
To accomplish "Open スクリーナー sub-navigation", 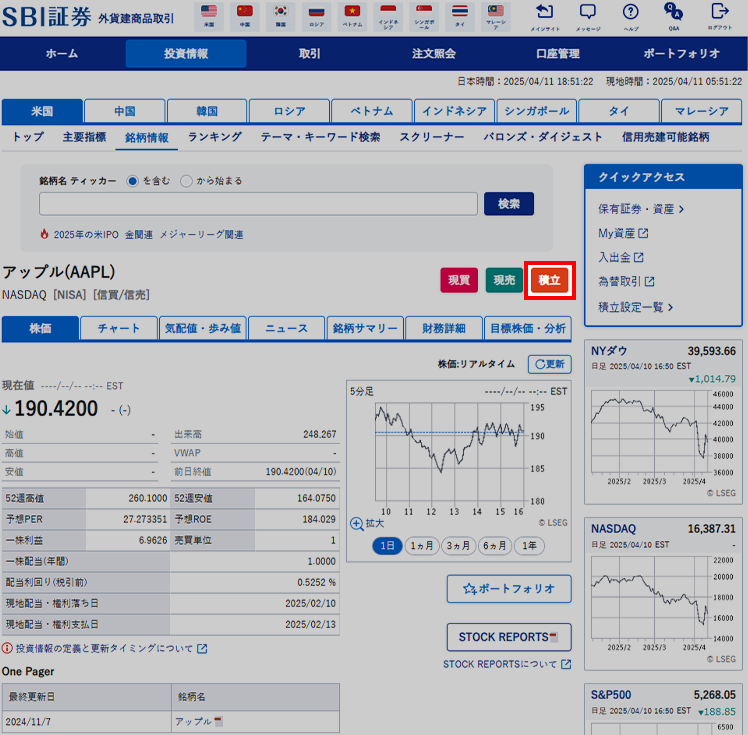I will 432,137.
